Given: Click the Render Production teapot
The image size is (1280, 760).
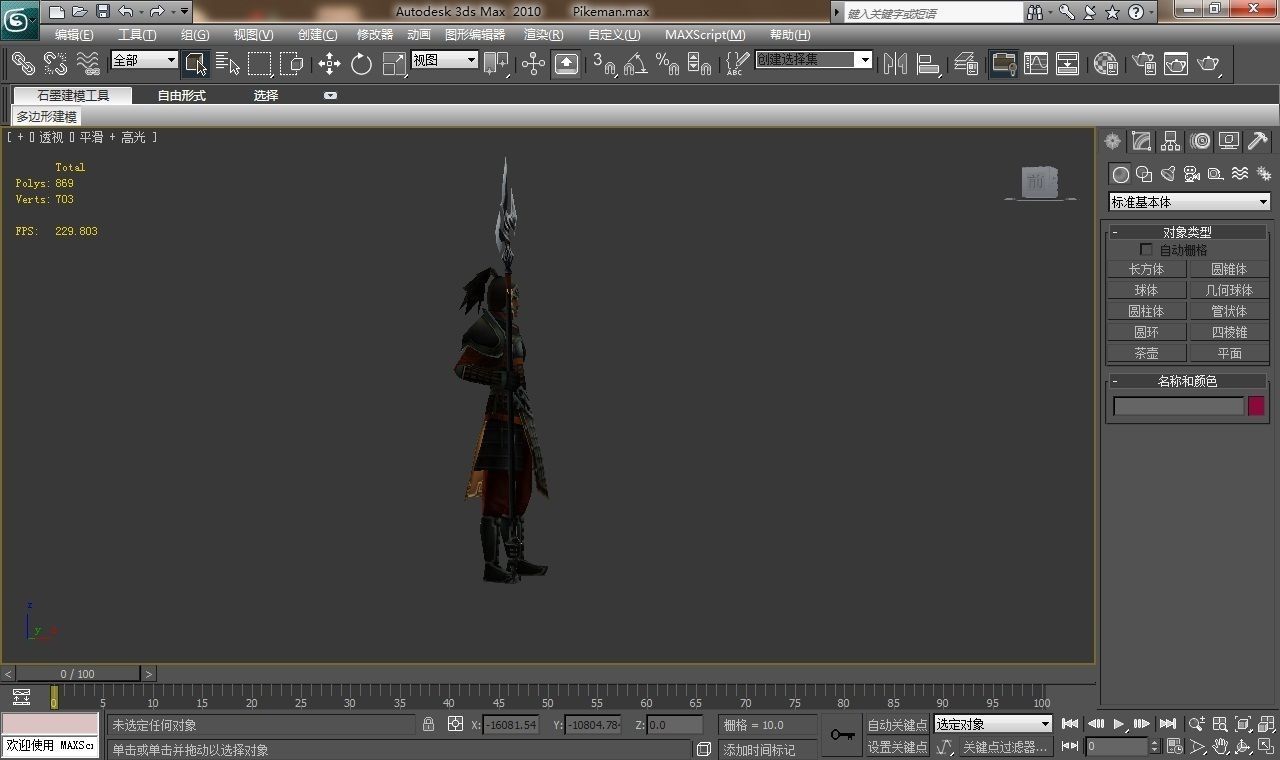Looking at the screenshot, I should [1208, 64].
